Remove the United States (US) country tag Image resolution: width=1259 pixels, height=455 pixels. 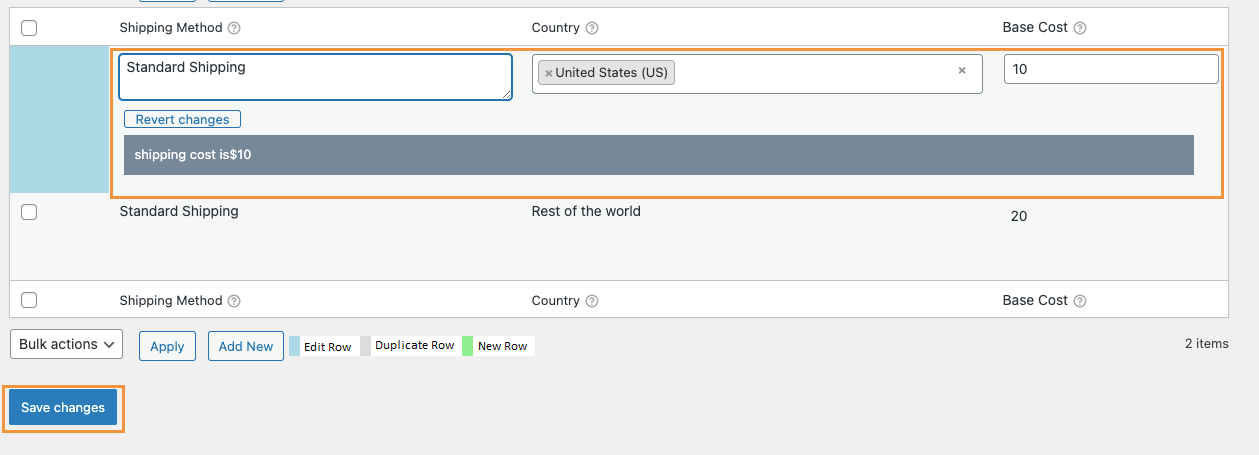549,73
